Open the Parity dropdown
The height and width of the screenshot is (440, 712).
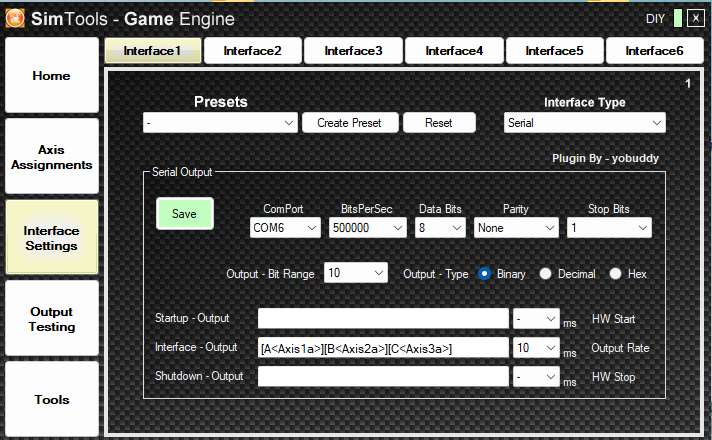pos(516,229)
